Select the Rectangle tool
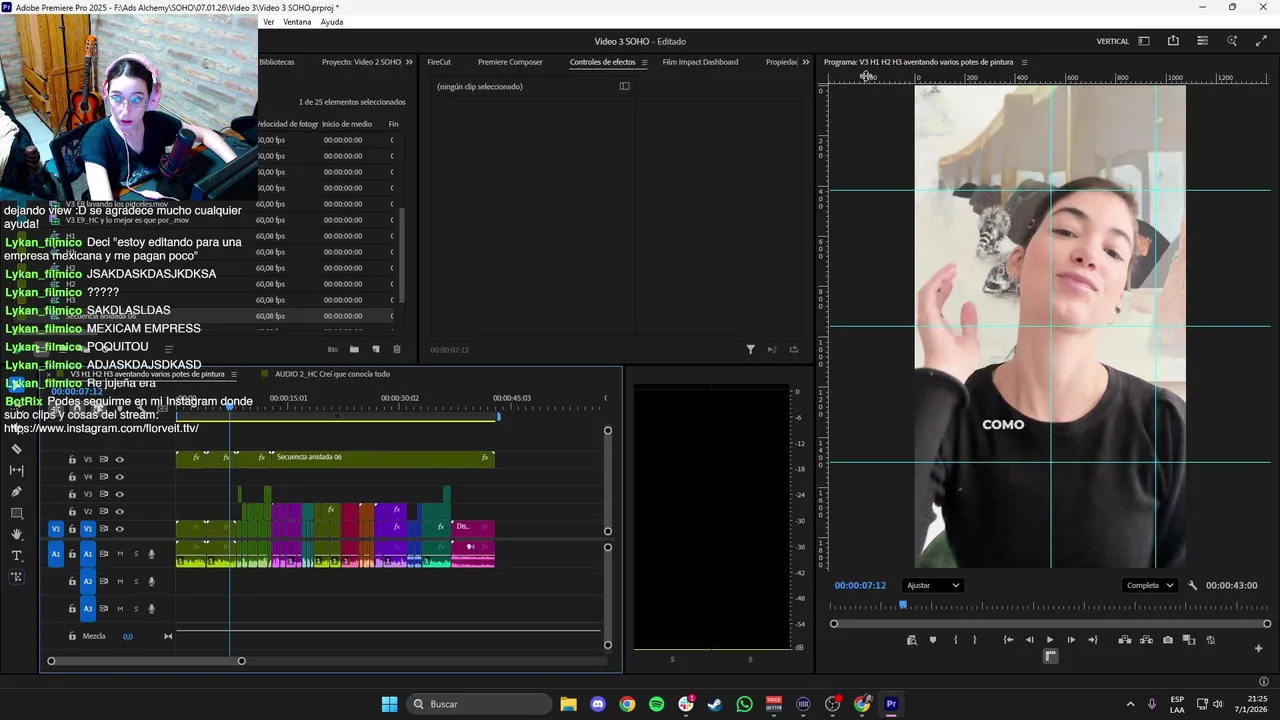 click(x=16, y=513)
